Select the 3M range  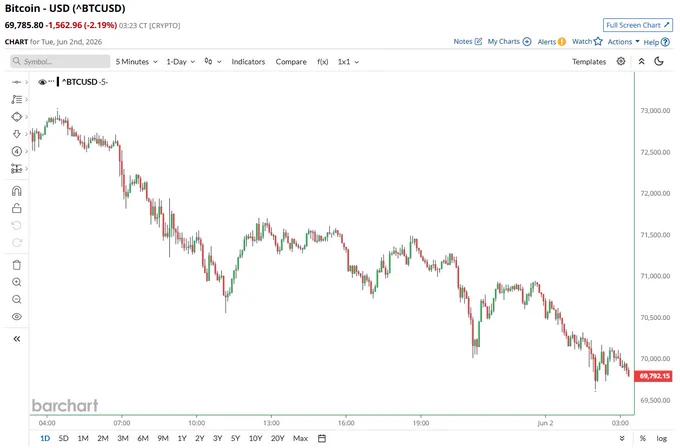123,438
